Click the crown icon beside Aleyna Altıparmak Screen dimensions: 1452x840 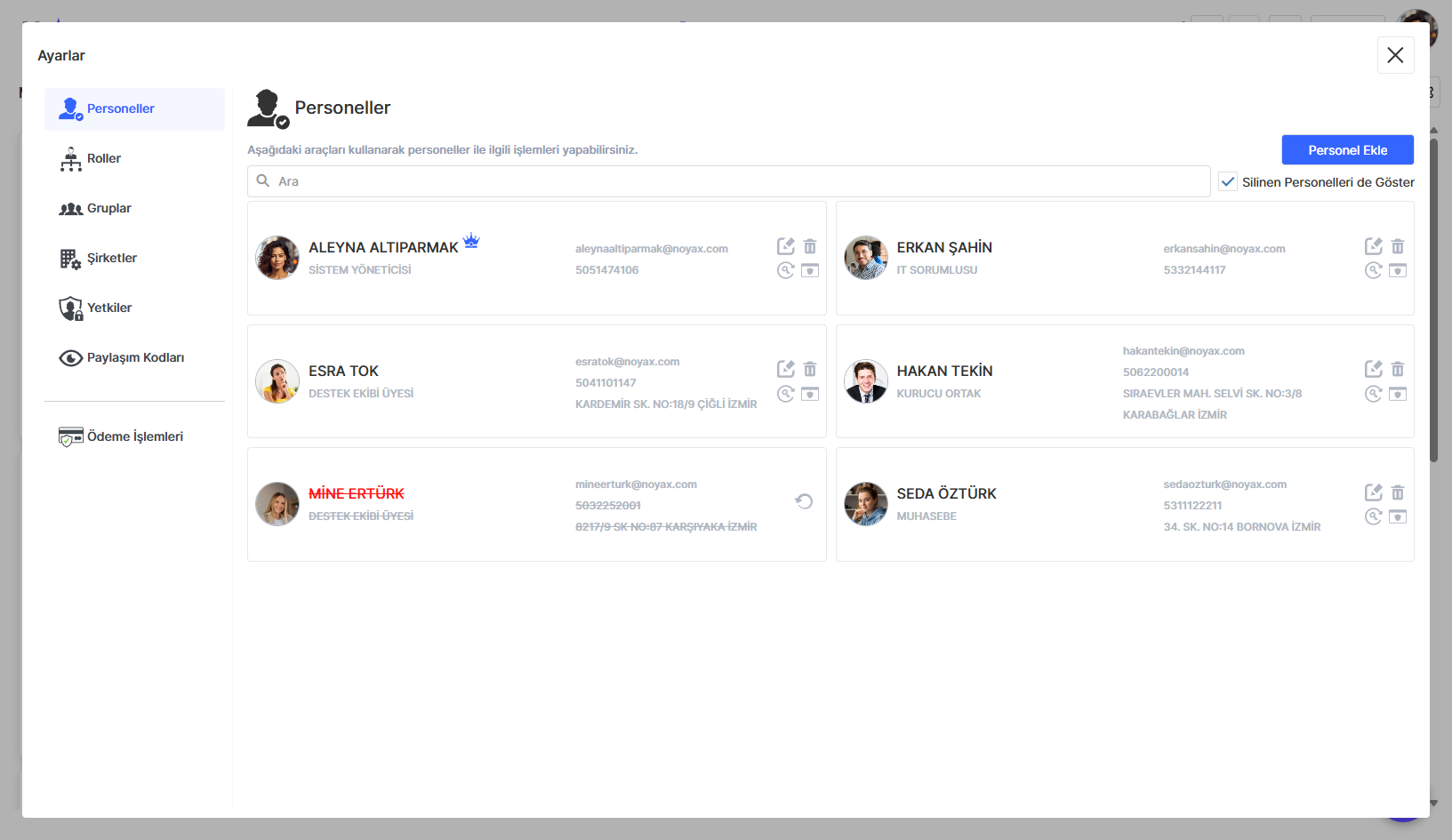pyautogui.click(x=471, y=241)
